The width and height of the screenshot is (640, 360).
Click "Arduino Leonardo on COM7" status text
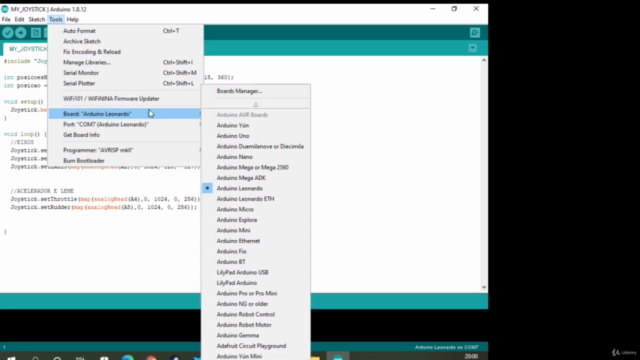(x=447, y=347)
